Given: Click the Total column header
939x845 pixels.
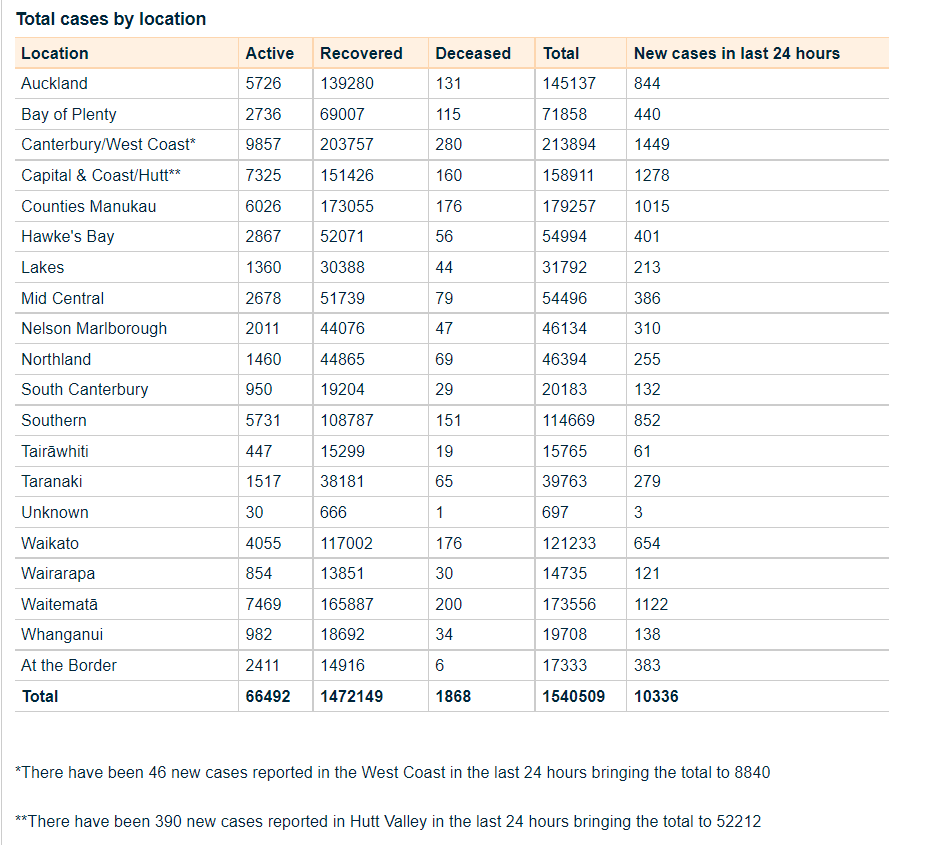Looking at the screenshot, I should pos(561,54).
